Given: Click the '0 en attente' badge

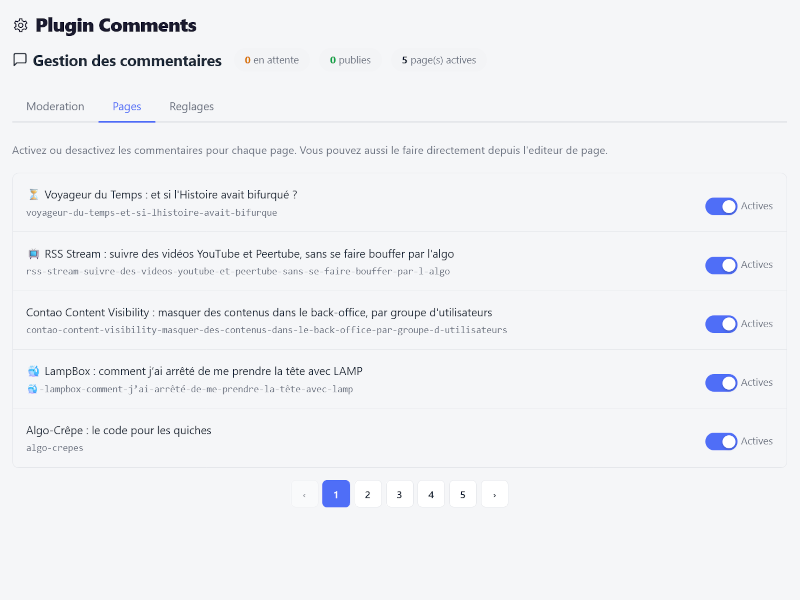Looking at the screenshot, I should (x=272, y=60).
